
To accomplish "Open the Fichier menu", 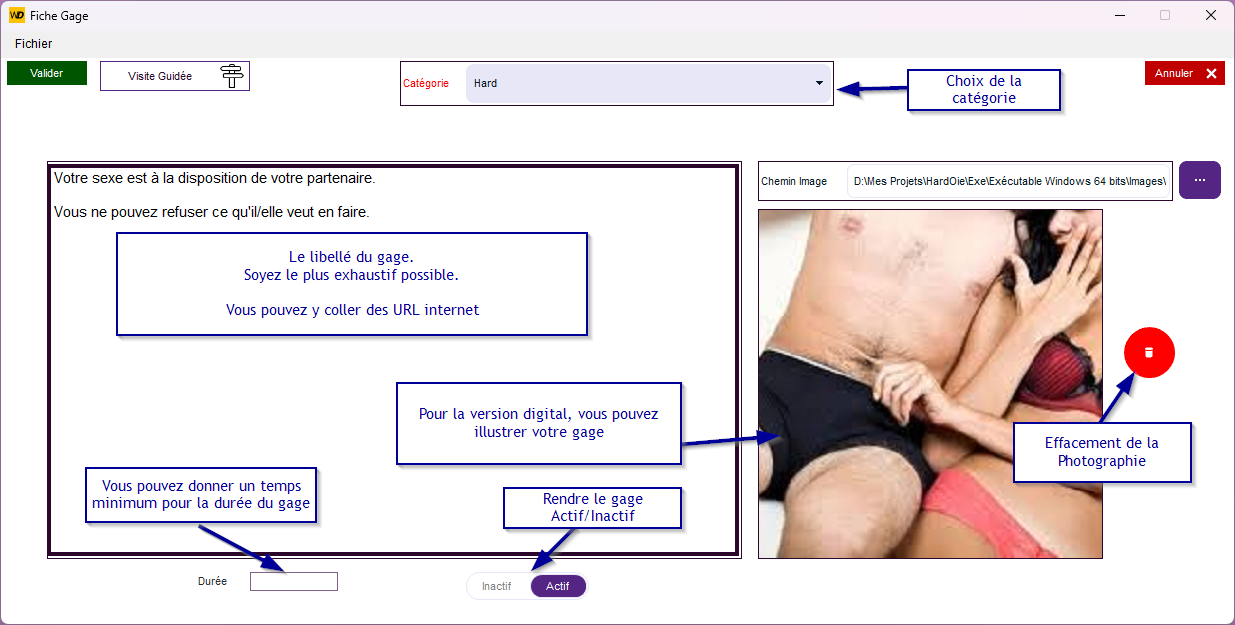I will [32, 44].
